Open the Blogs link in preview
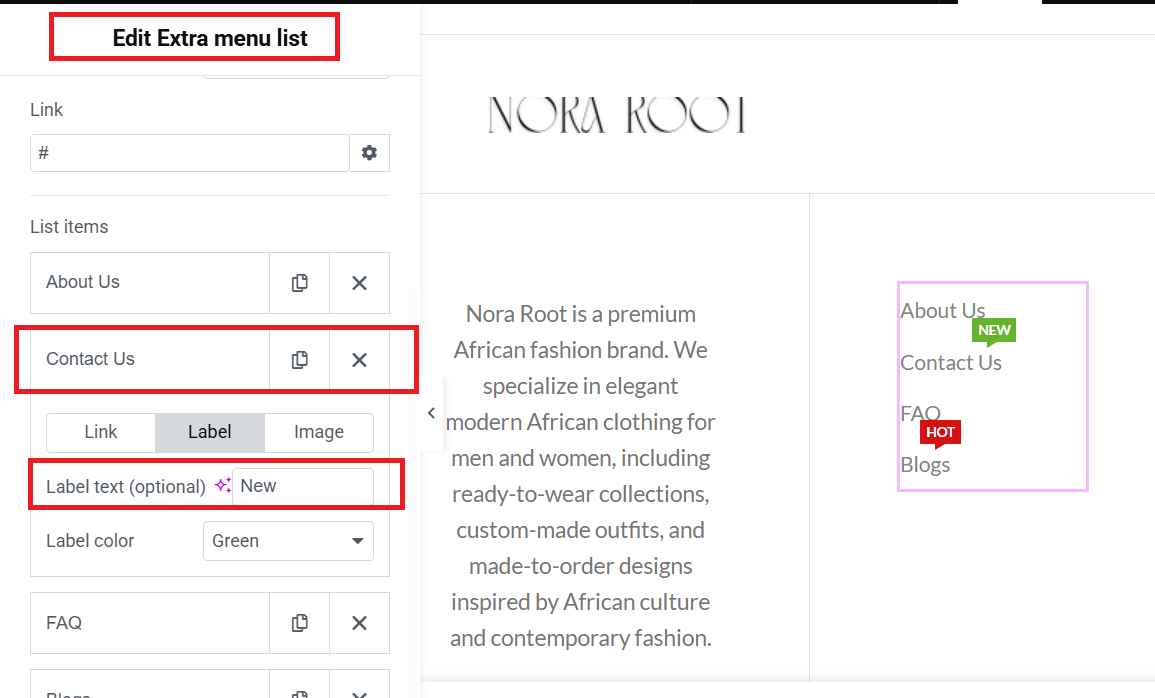Image resolution: width=1155 pixels, height=698 pixels. (x=925, y=465)
